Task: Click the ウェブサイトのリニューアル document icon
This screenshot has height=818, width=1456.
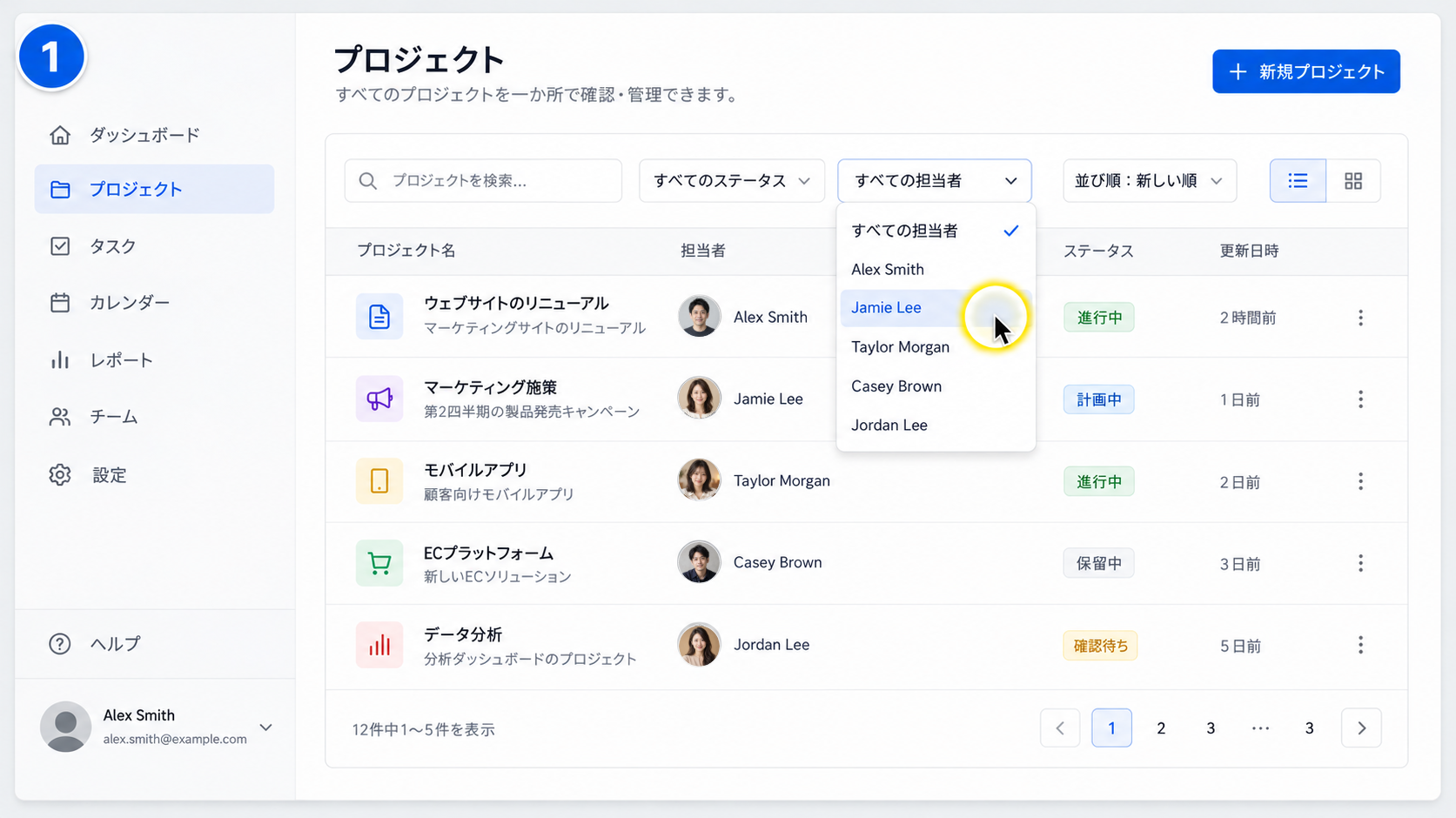Action: [379, 317]
